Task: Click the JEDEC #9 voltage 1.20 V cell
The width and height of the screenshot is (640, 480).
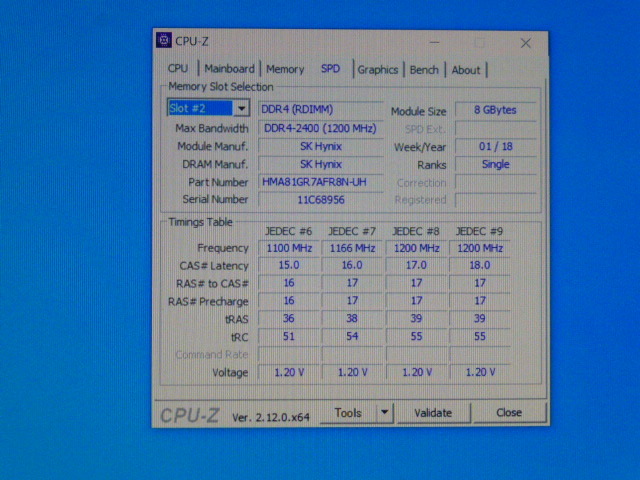Action: 480,372
